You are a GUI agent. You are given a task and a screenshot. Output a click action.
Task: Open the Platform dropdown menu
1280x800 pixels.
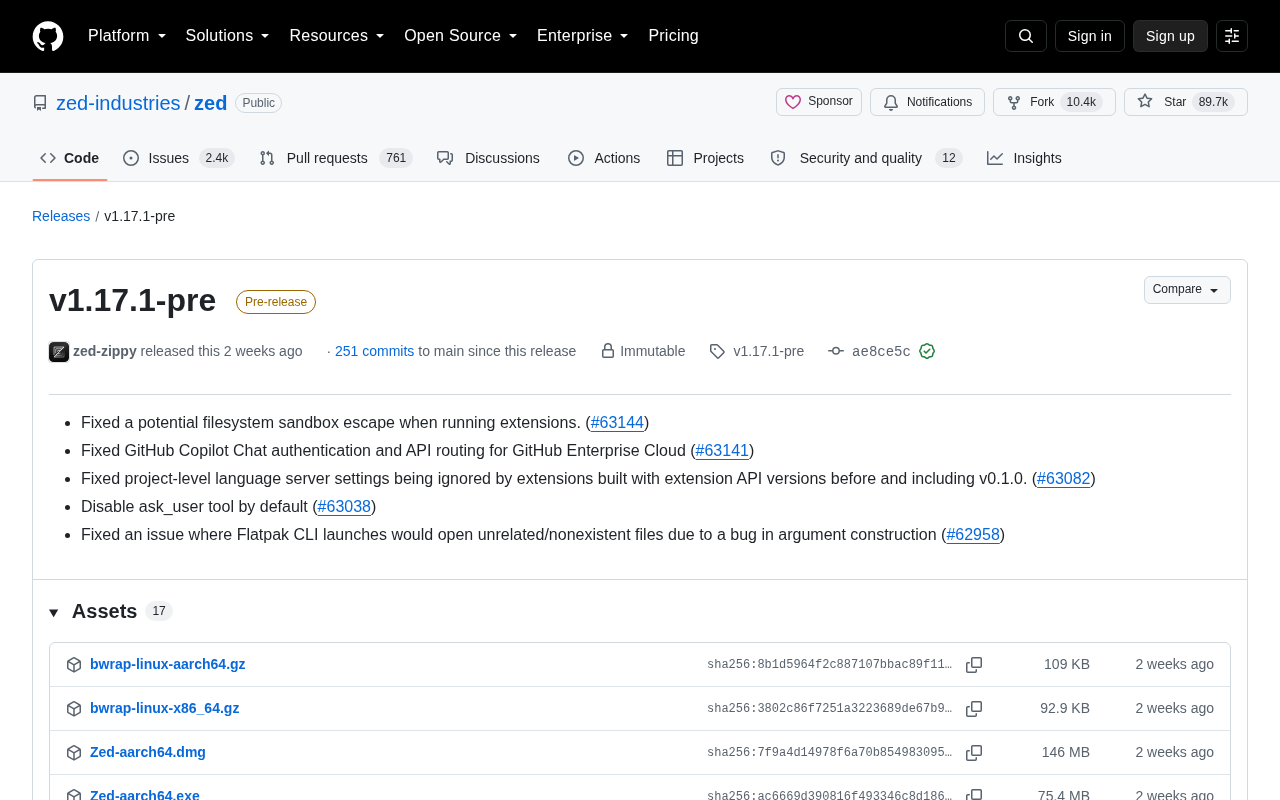click(x=127, y=36)
